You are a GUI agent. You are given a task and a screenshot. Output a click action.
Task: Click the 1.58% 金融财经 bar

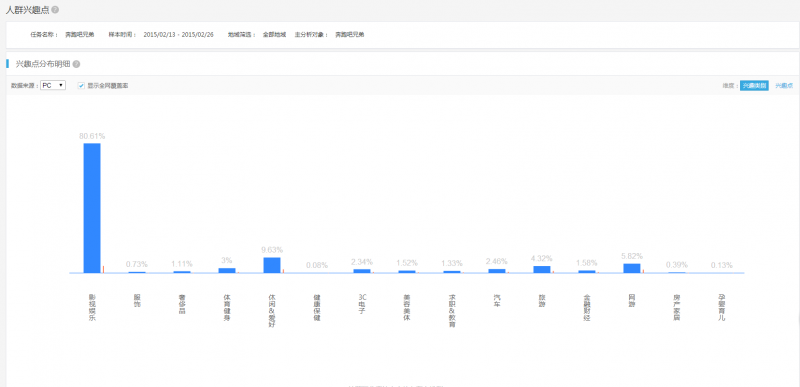[587, 271]
